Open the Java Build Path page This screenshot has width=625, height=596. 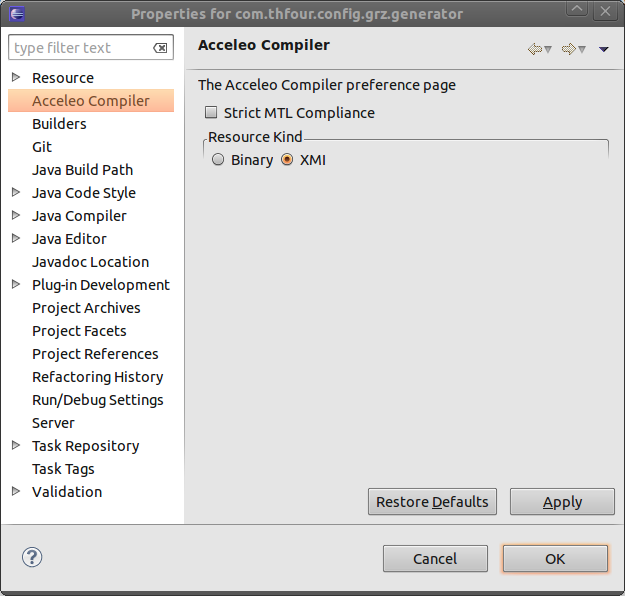[x=83, y=170]
